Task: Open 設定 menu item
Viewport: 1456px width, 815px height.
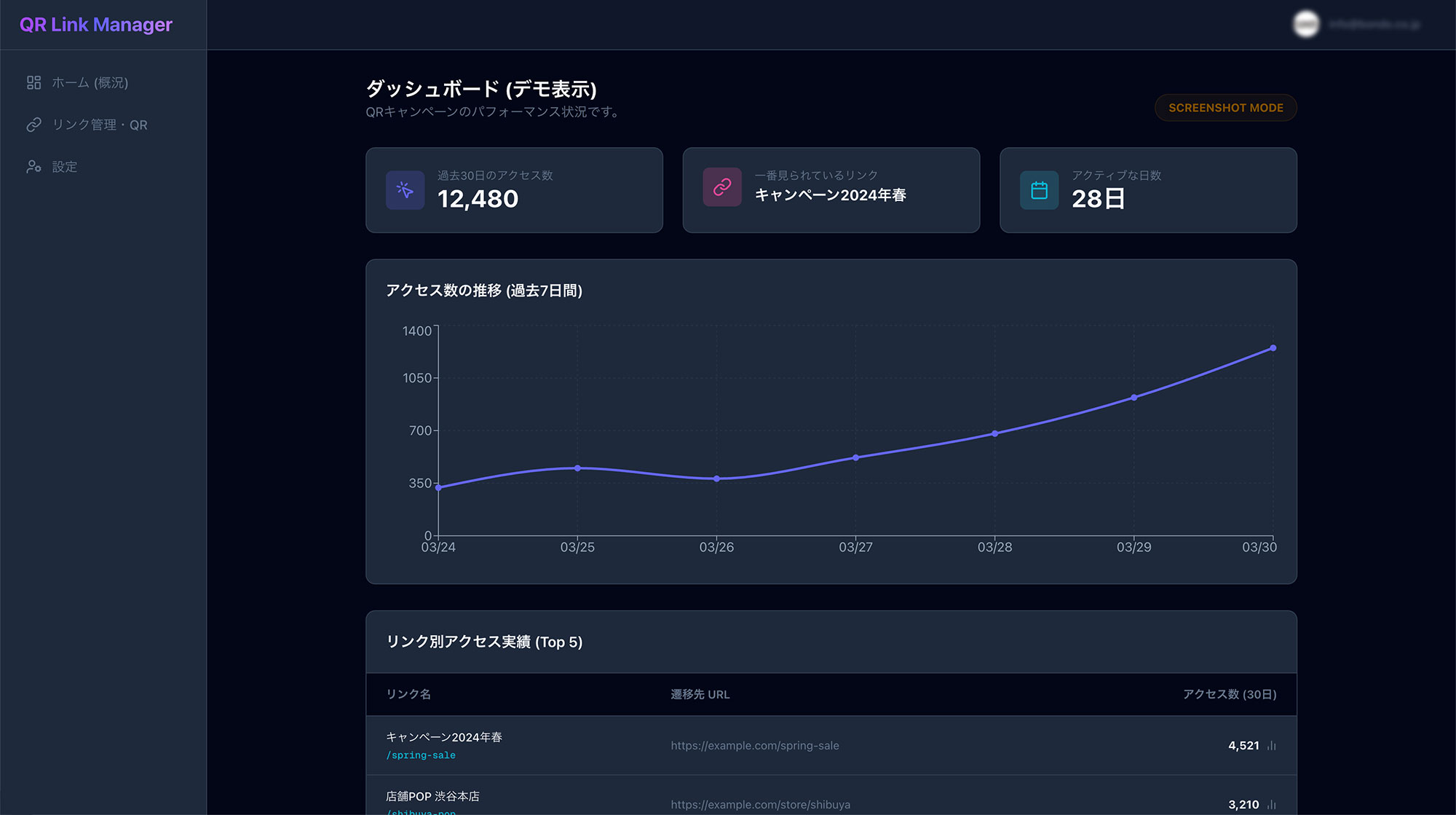Action: click(65, 167)
